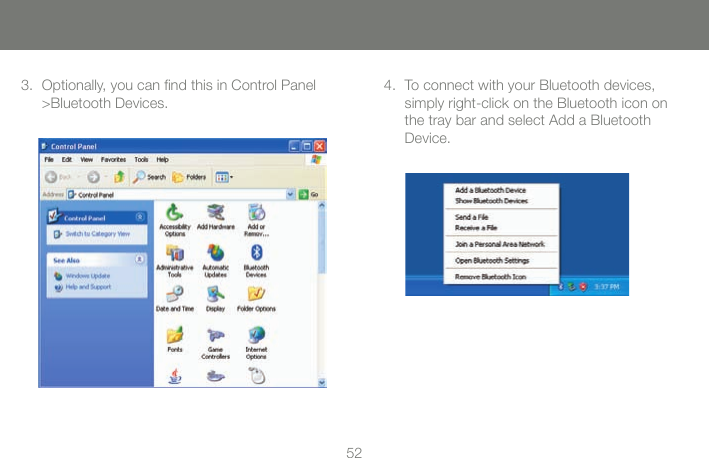Click the red security shield tray icon

click(583, 287)
